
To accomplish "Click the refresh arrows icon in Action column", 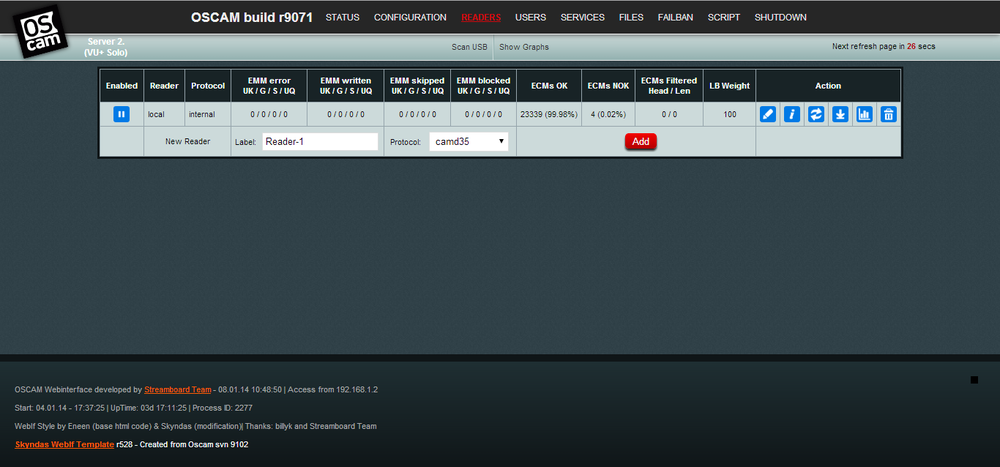I will pyautogui.click(x=816, y=115).
